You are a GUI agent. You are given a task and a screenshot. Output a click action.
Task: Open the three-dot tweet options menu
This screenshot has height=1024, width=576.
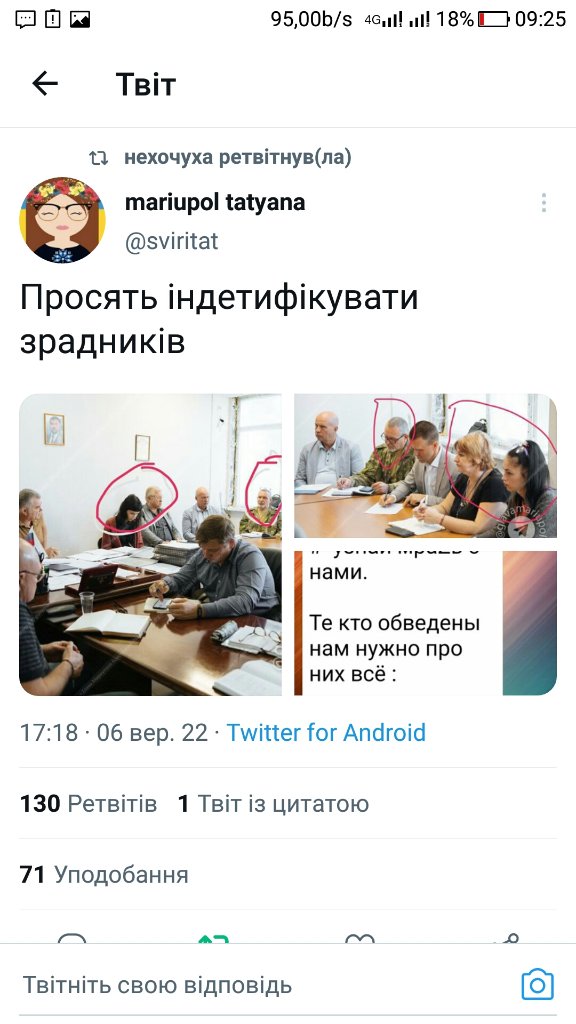543,202
